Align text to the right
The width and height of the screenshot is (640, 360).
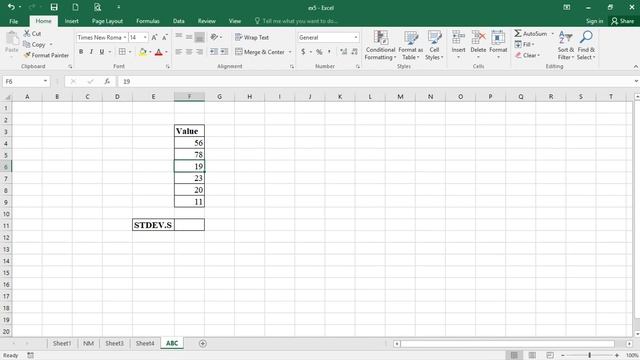coord(199,52)
